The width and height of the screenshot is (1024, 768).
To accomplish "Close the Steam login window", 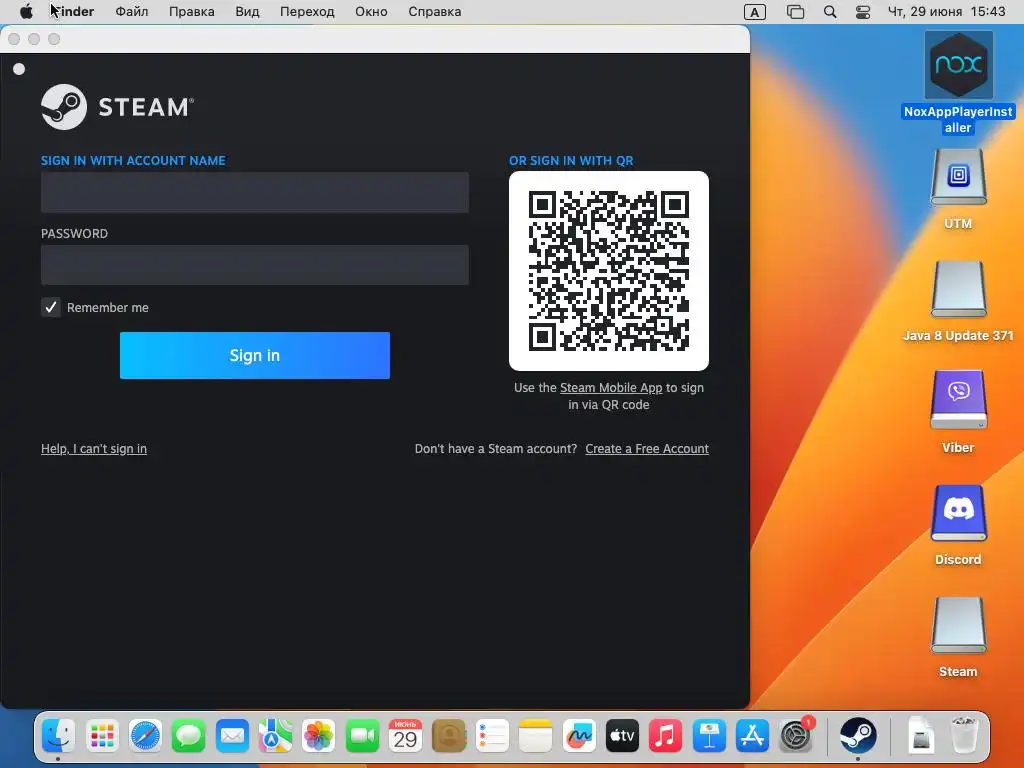I will pos(14,39).
